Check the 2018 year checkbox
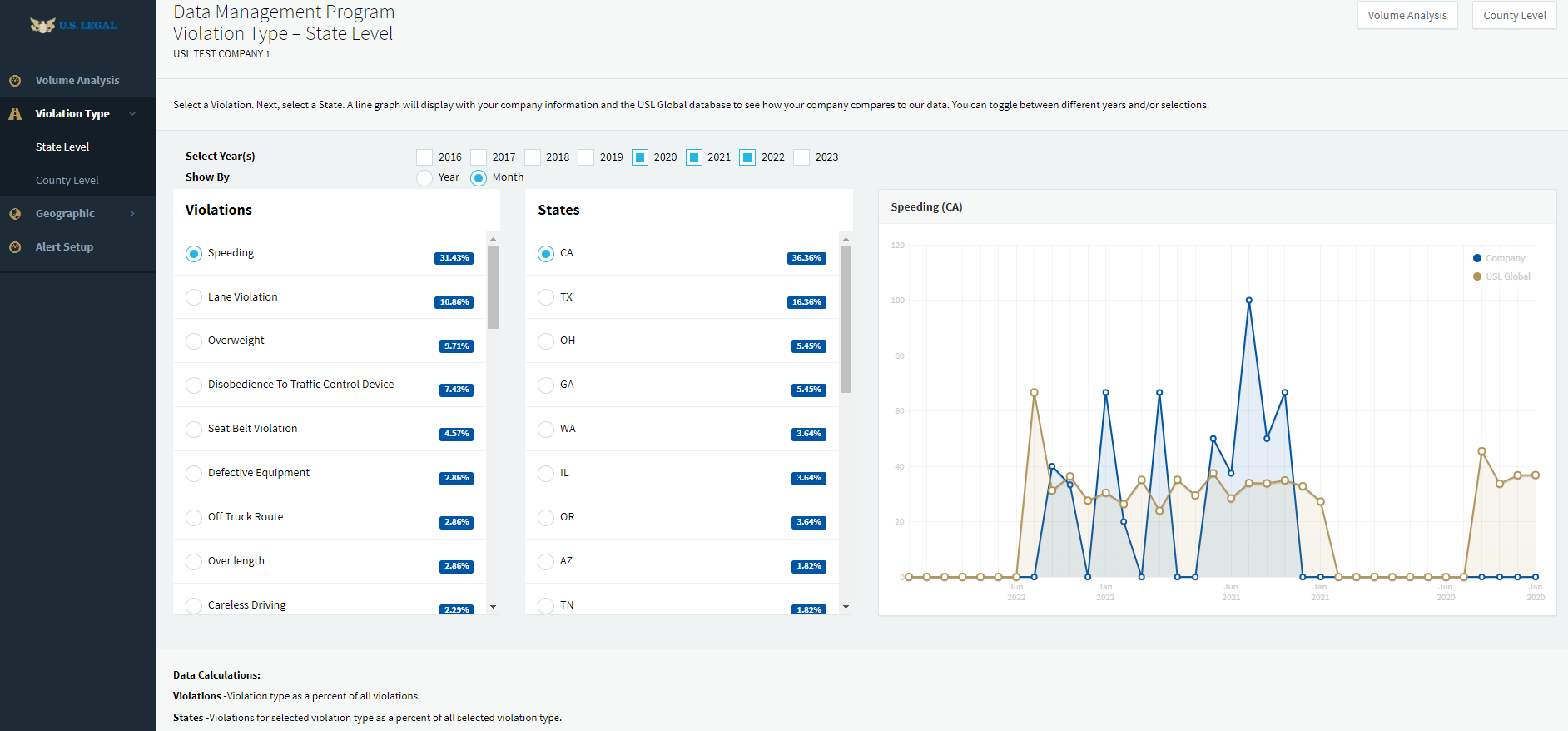The width and height of the screenshot is (1568, 731). (533, 157)
